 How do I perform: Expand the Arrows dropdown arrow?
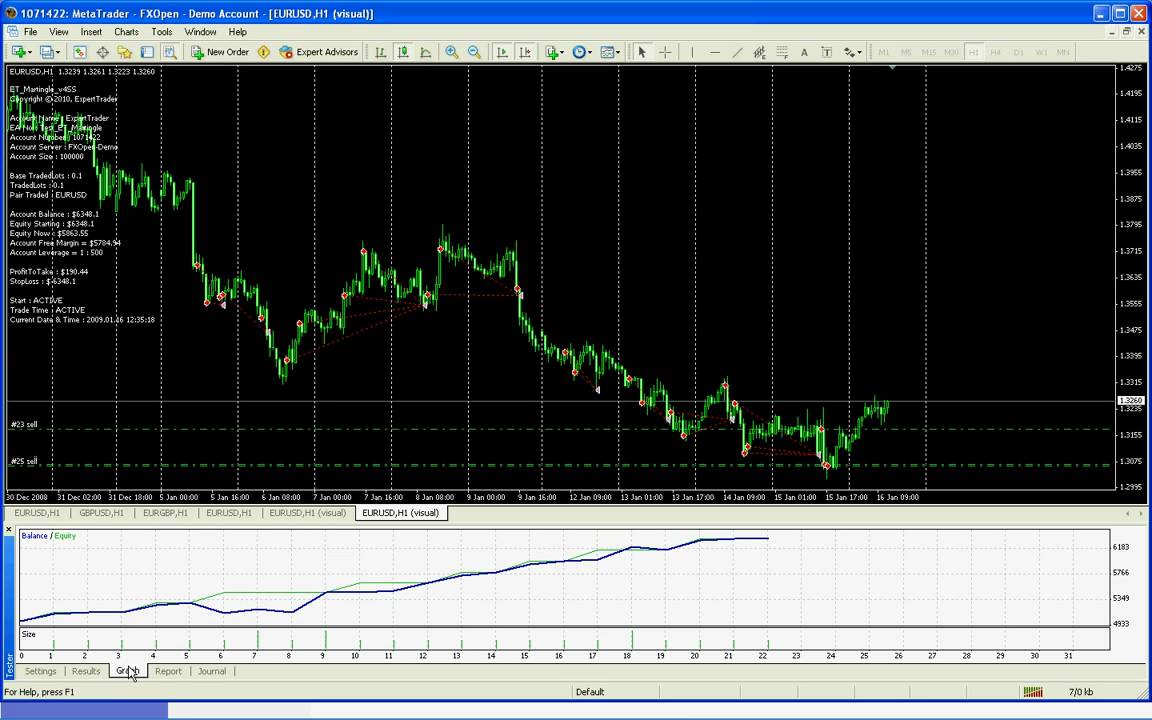860,52
